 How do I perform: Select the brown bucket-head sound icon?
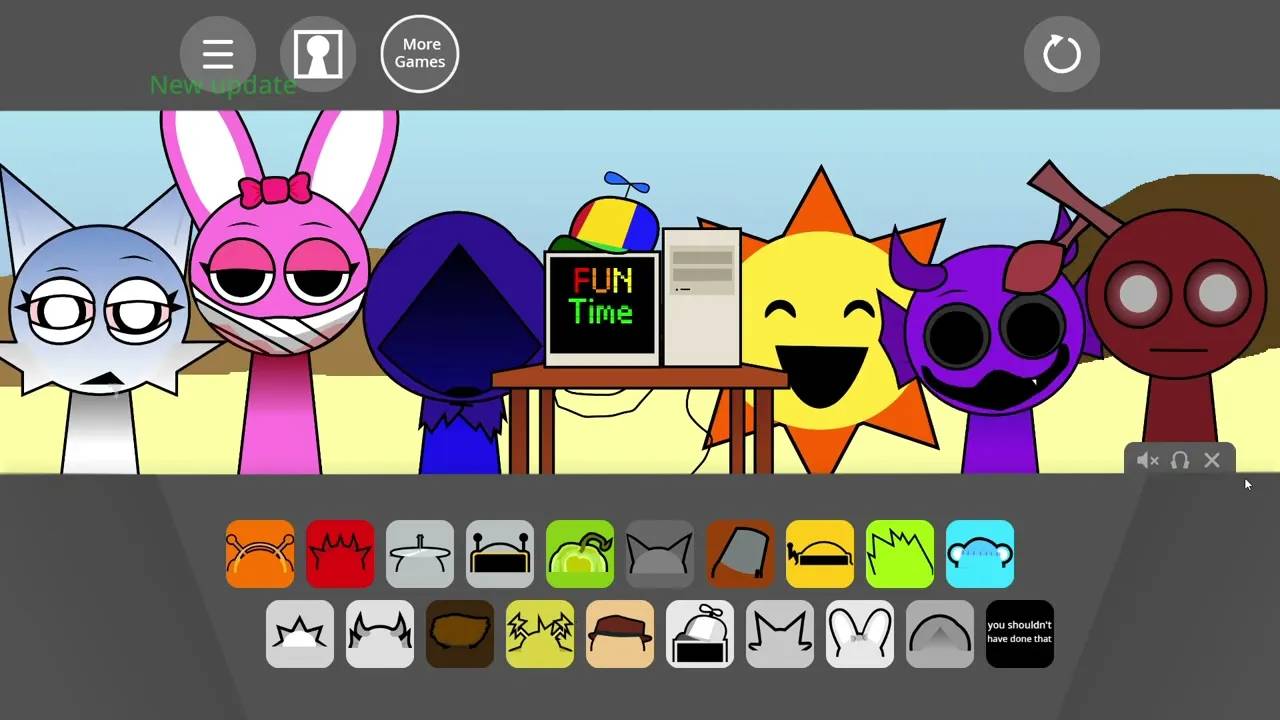740,554
